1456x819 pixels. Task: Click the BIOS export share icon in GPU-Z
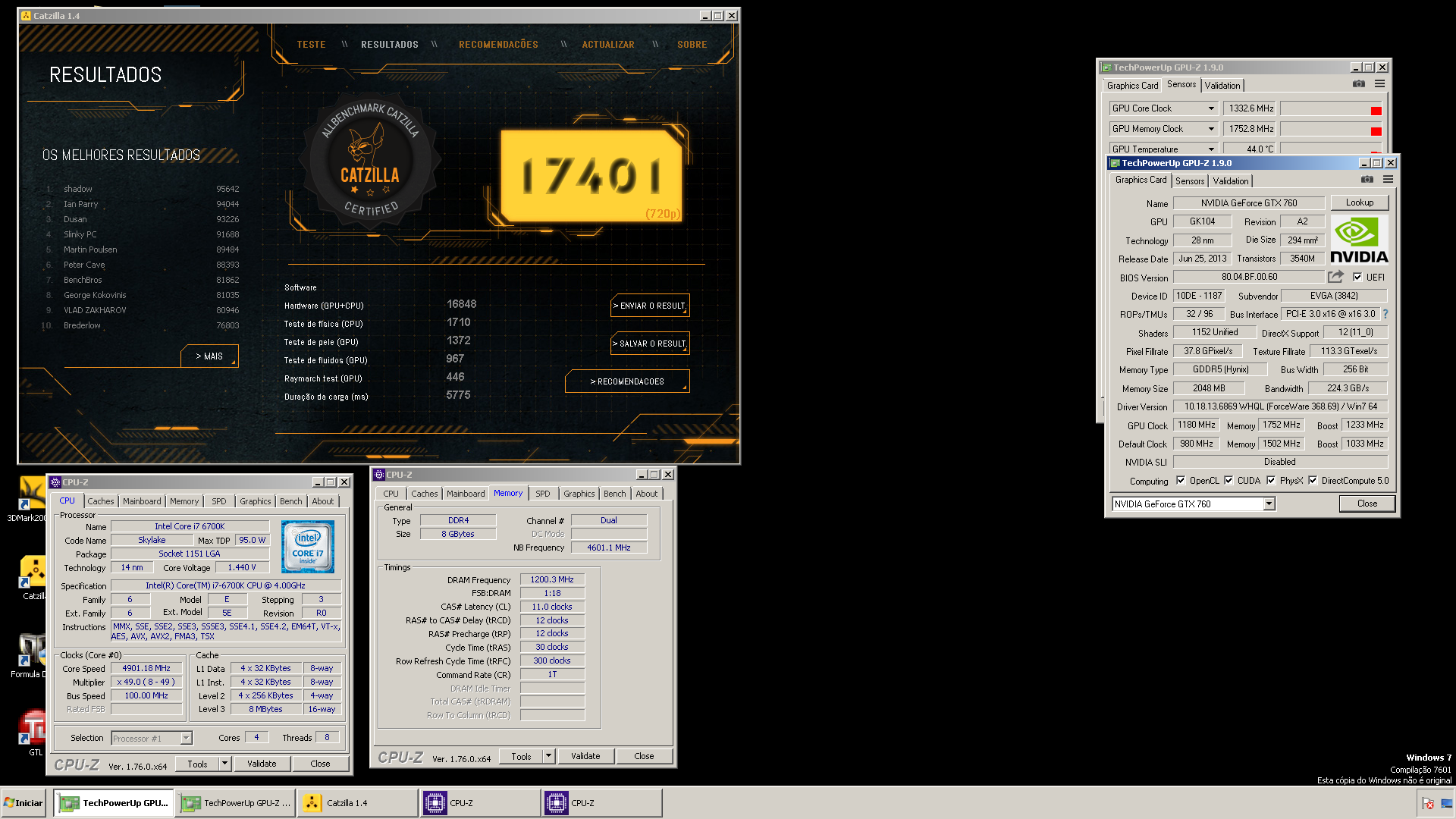(x=1335, y=277)
